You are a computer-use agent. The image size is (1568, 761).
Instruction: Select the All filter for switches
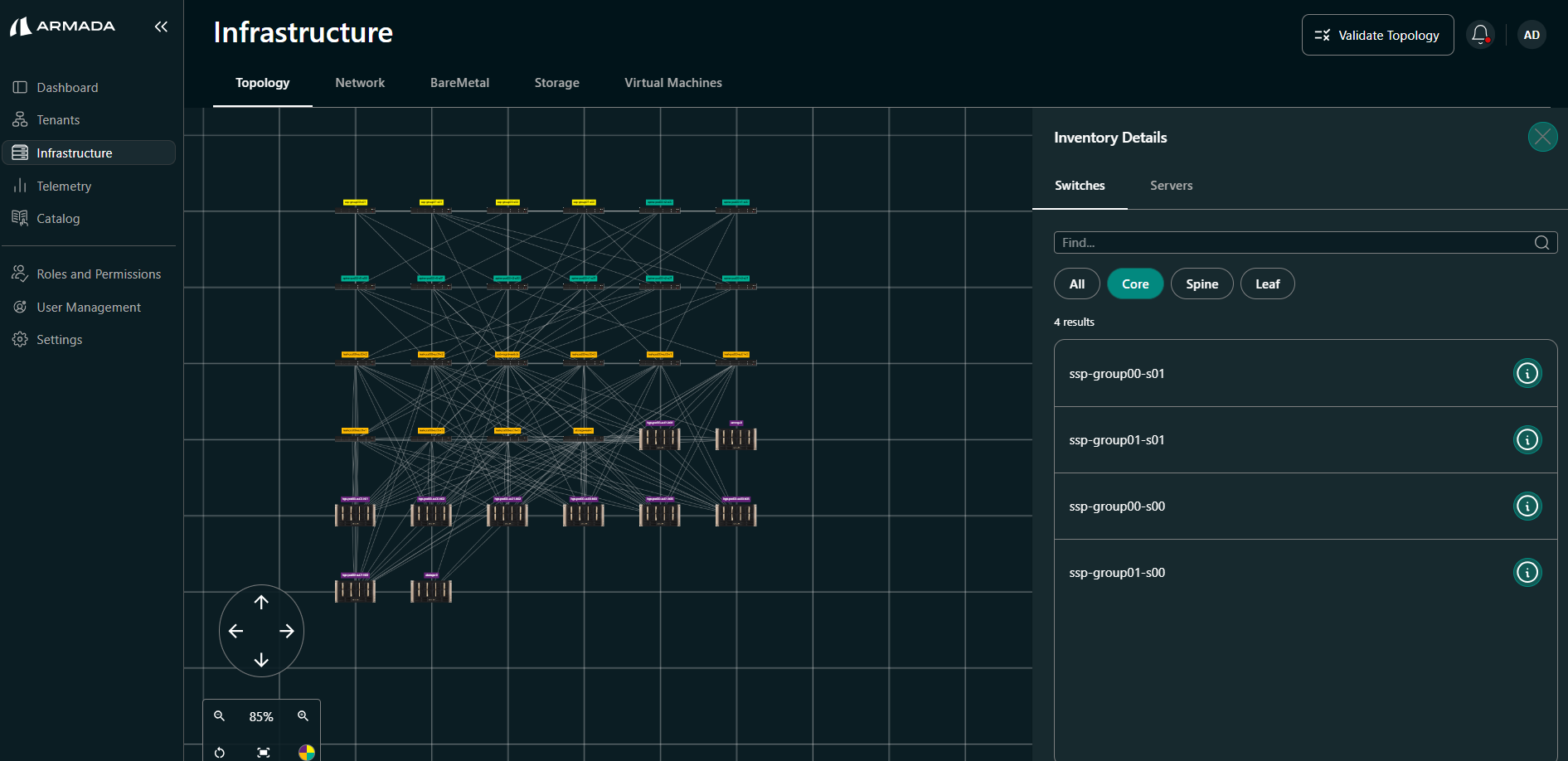tap(1076, 284)
